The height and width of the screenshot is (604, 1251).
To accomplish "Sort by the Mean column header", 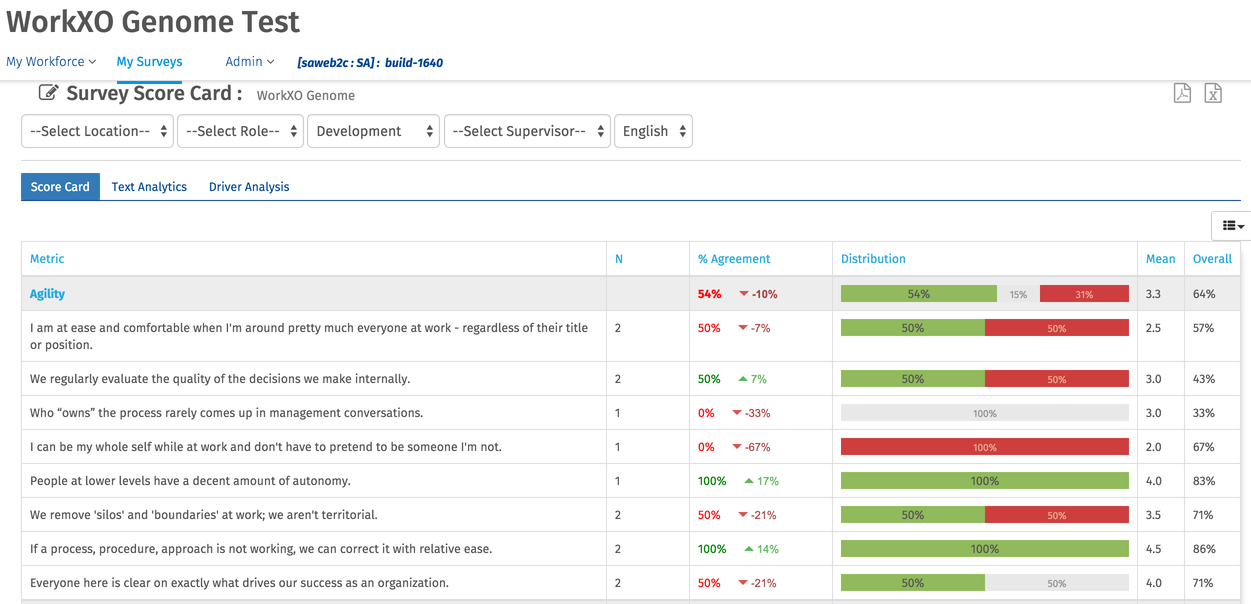I will pos(1161,259).
